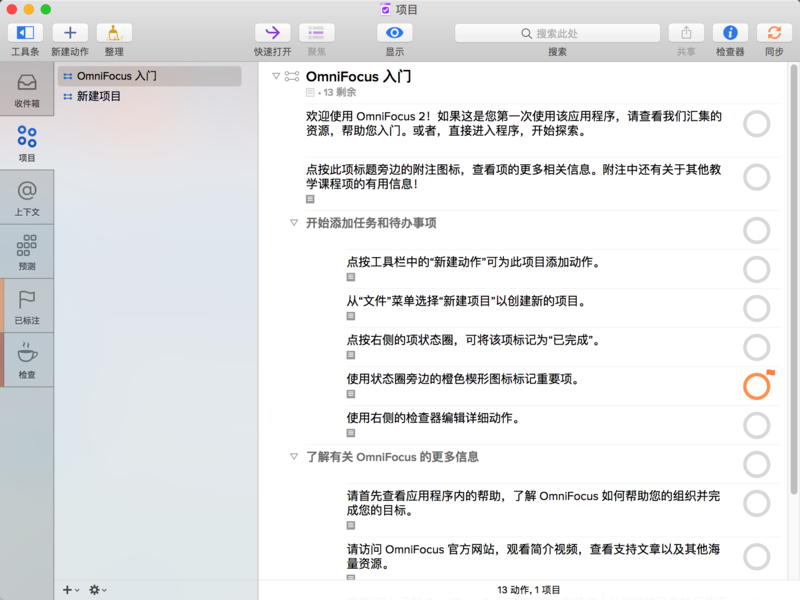Open note icon under 请首先查看应用程序内的帮助 item
The image size is (800, 600).
(351, 526)
